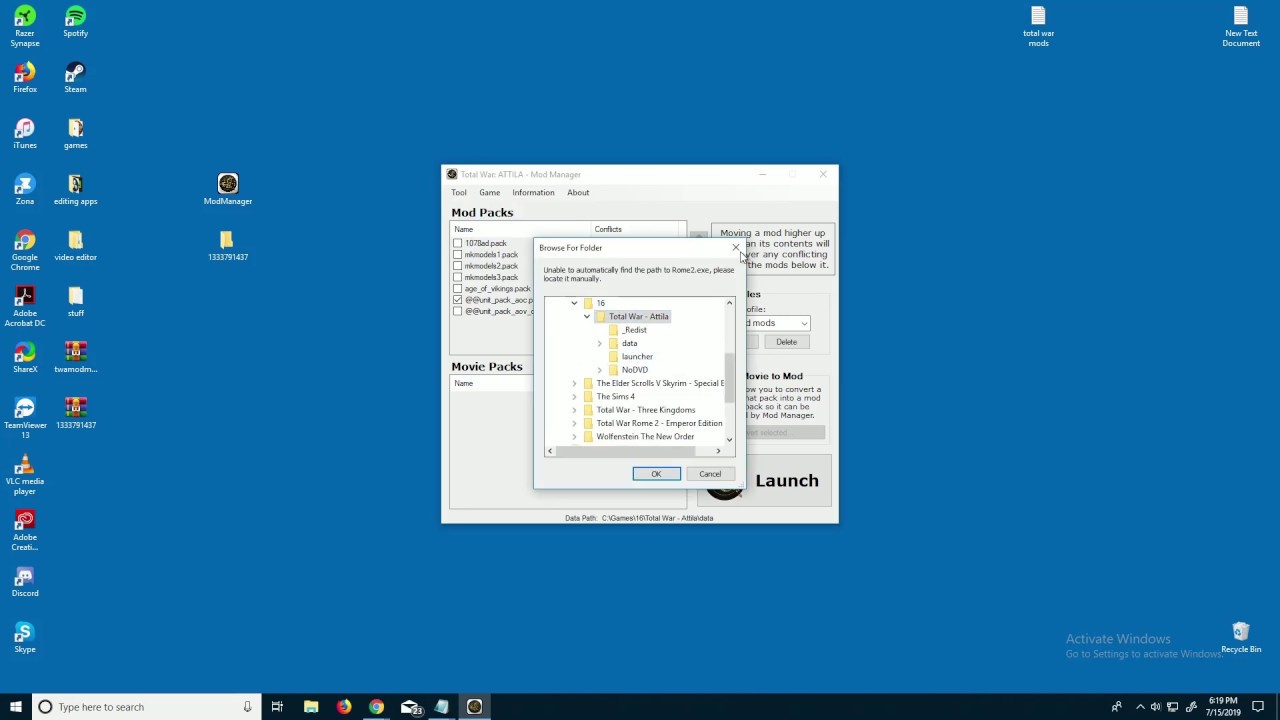This screenshot has height=720, width=1280.
Task: Open File Explorer from the taskbar
Action: (311, 707)
